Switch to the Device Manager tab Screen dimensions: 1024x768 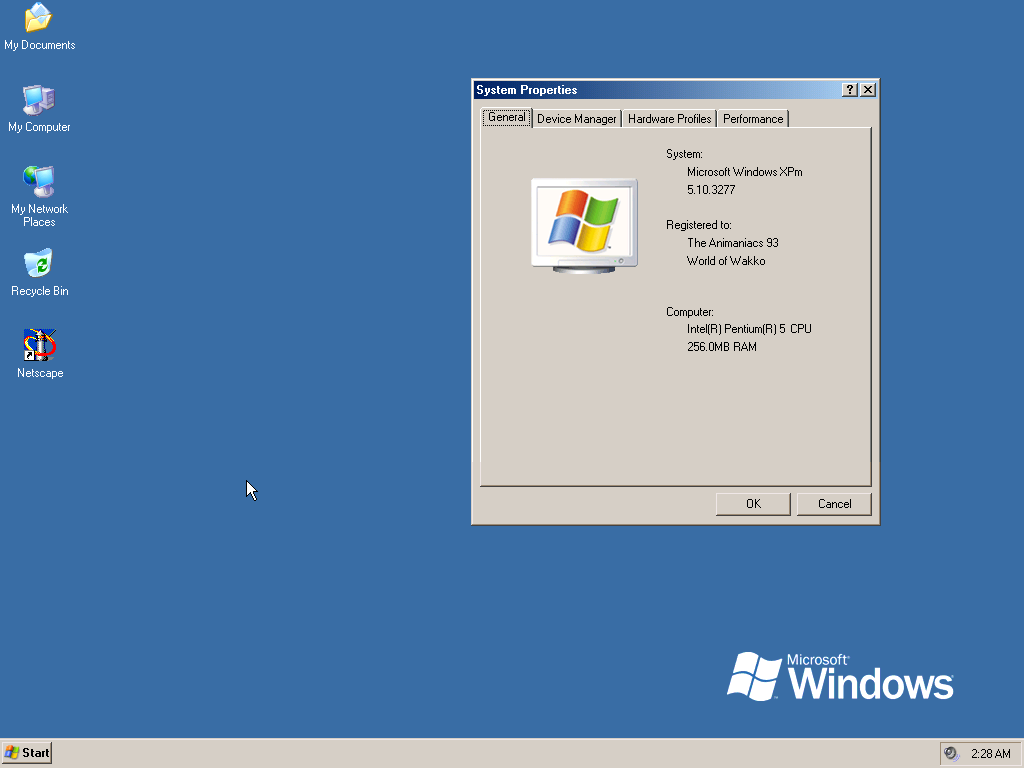click(x=577, y=119)
